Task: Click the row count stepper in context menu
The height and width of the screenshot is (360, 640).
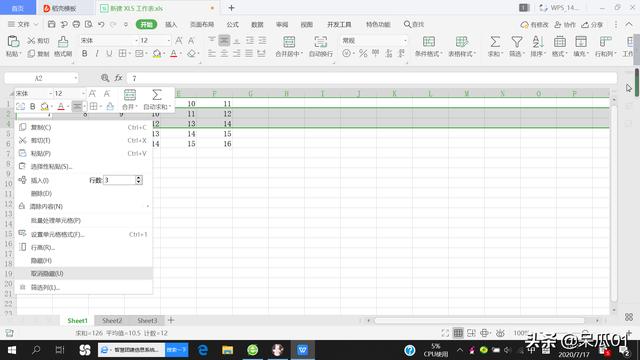Action: click(139, 180)
